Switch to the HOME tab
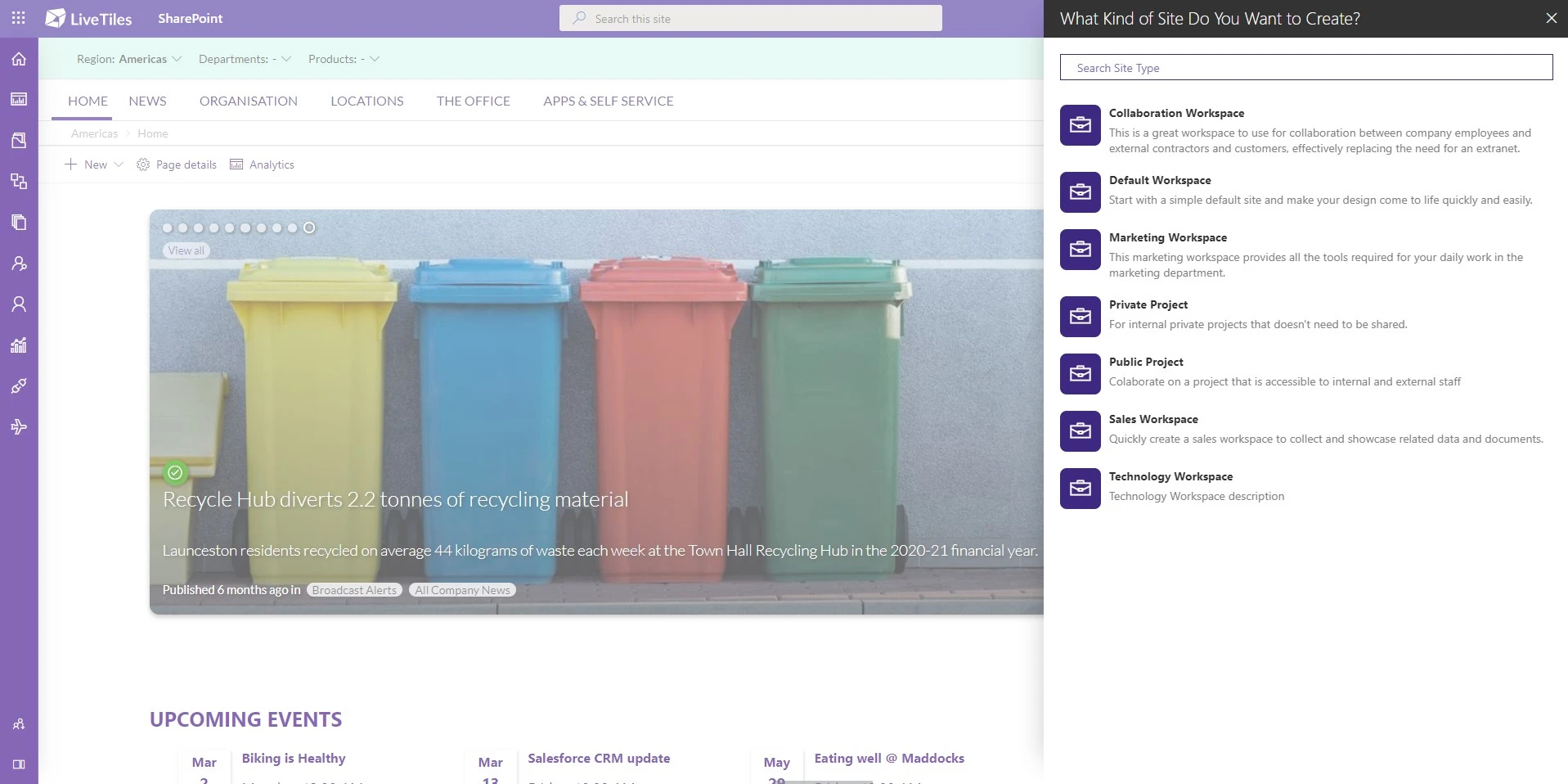The image size is (1568, 784). point(88,101)
